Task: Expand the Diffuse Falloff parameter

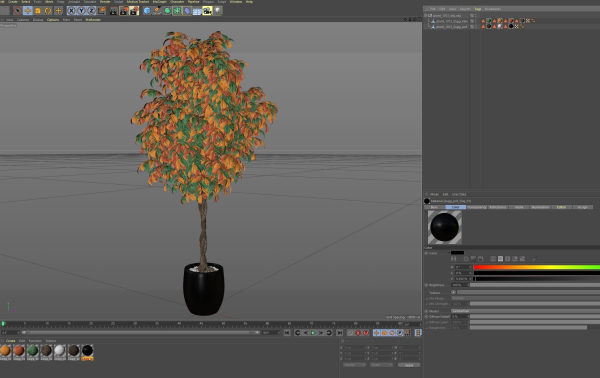Action: pyautogui.click(x=426, y=317)
